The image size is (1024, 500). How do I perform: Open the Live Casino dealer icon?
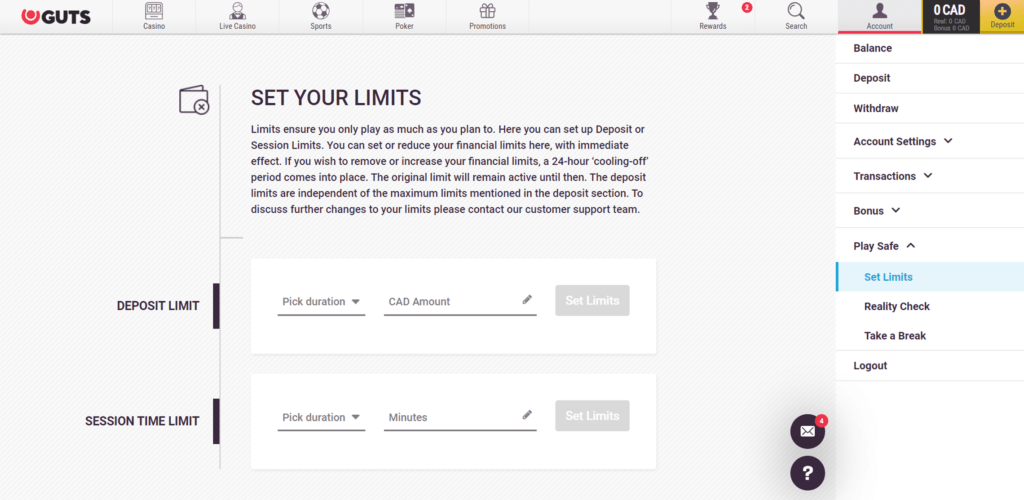click(x=237, y=12)
